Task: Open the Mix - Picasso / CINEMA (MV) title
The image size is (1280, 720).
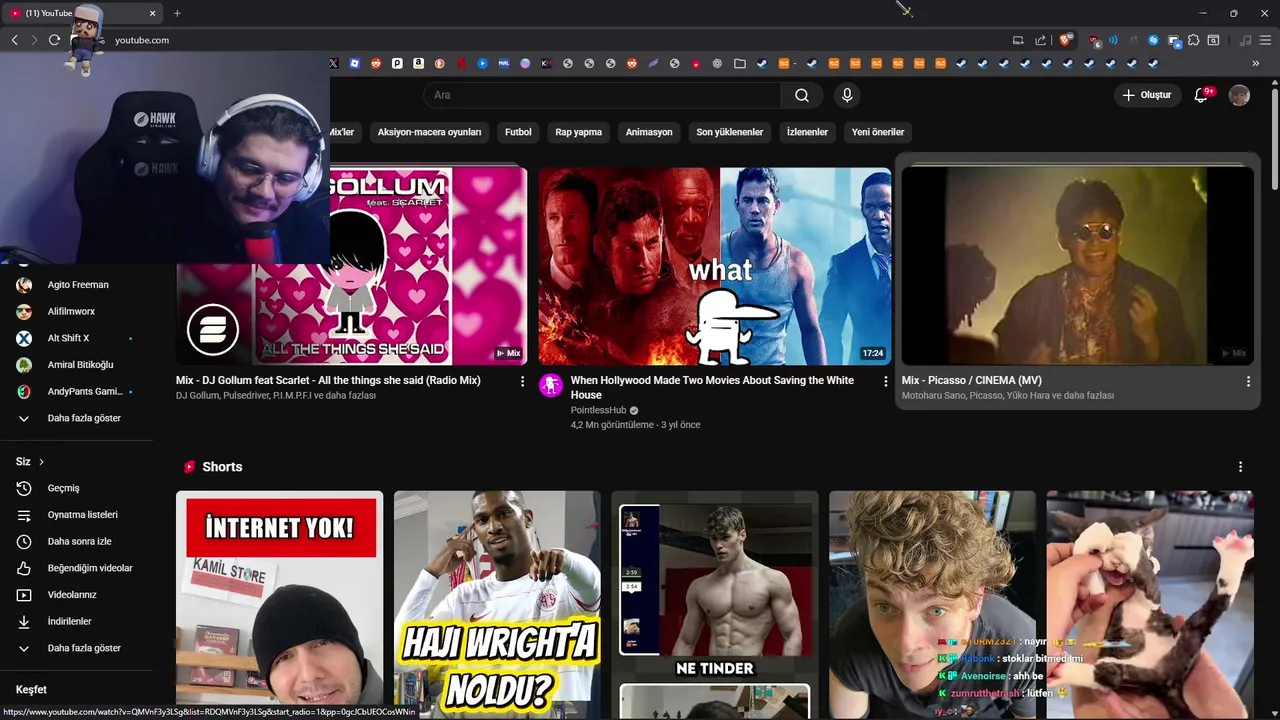Action: tap(972, 380)
